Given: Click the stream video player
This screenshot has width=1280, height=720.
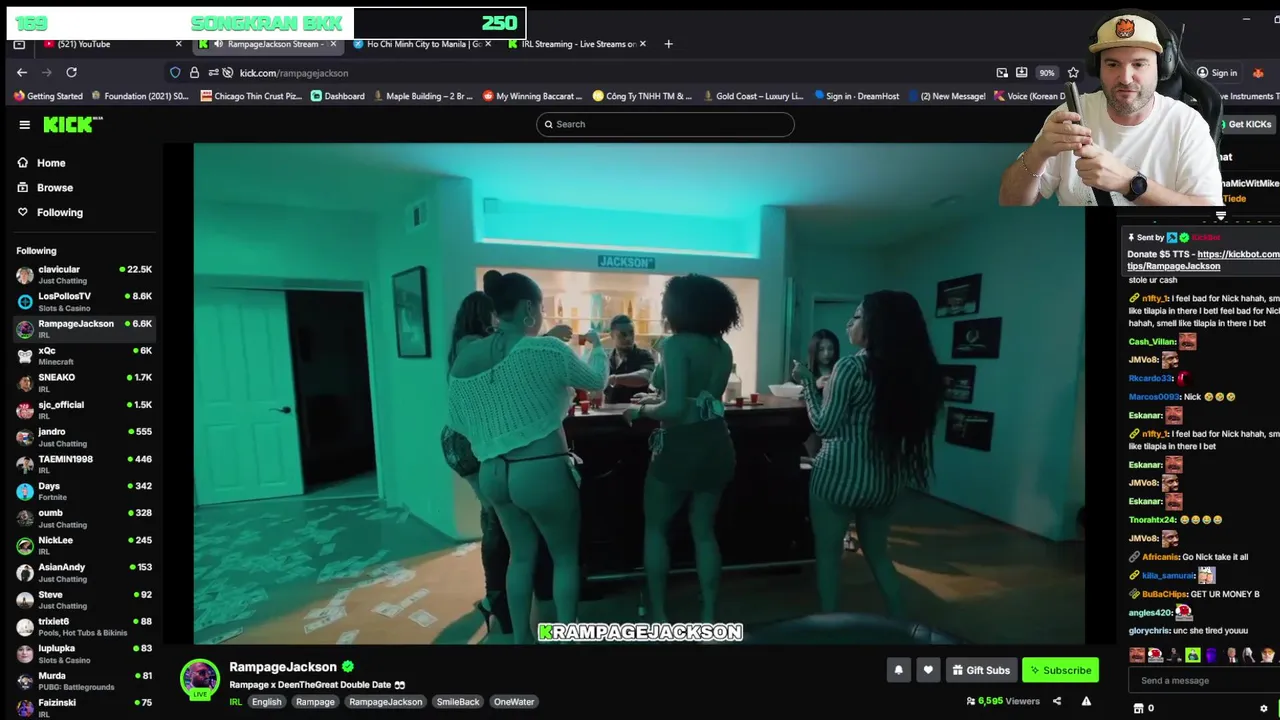Looking at the screenshot, I should [x=639, y=394].
